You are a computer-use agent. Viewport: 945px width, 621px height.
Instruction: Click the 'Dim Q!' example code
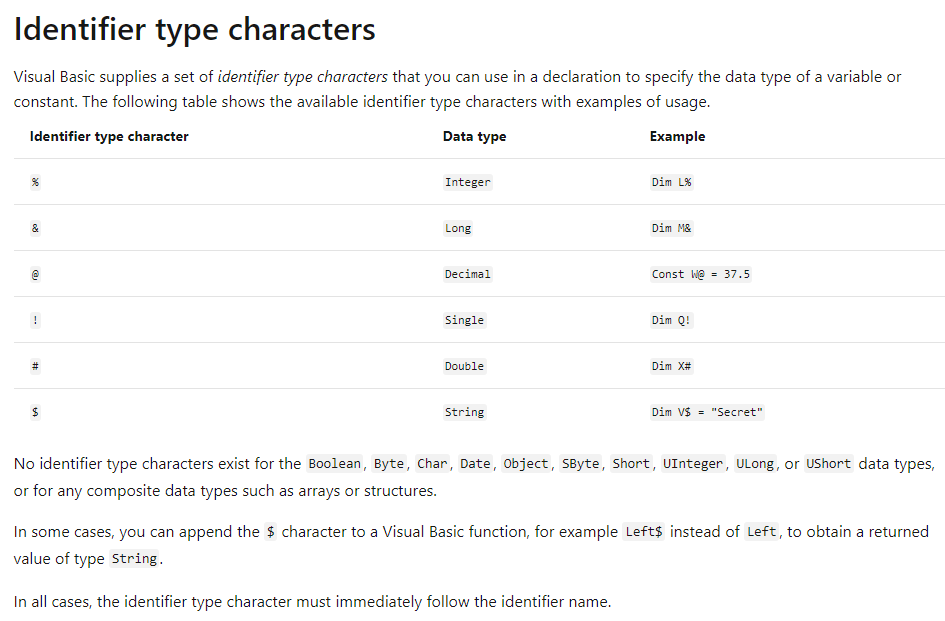click(671, 320)
